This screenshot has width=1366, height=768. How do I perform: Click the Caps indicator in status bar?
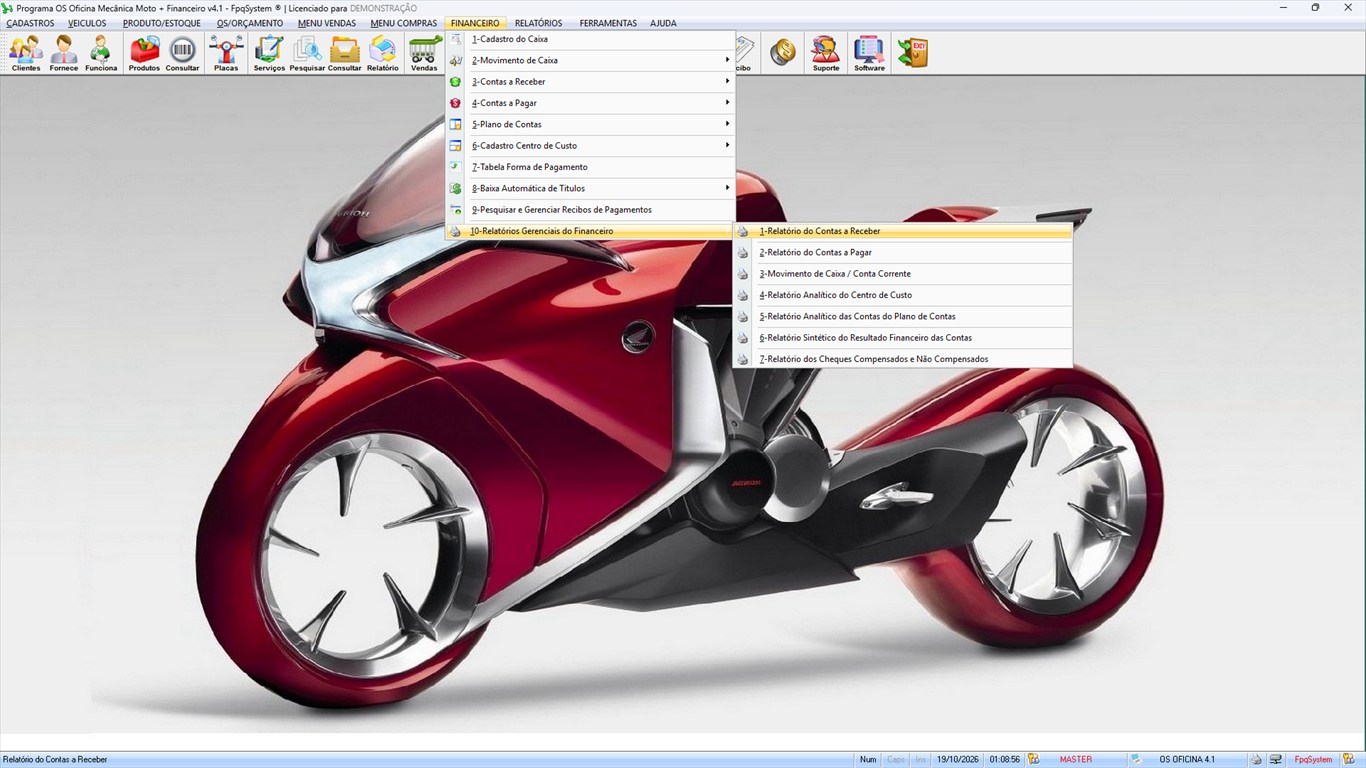pos(896,759)
